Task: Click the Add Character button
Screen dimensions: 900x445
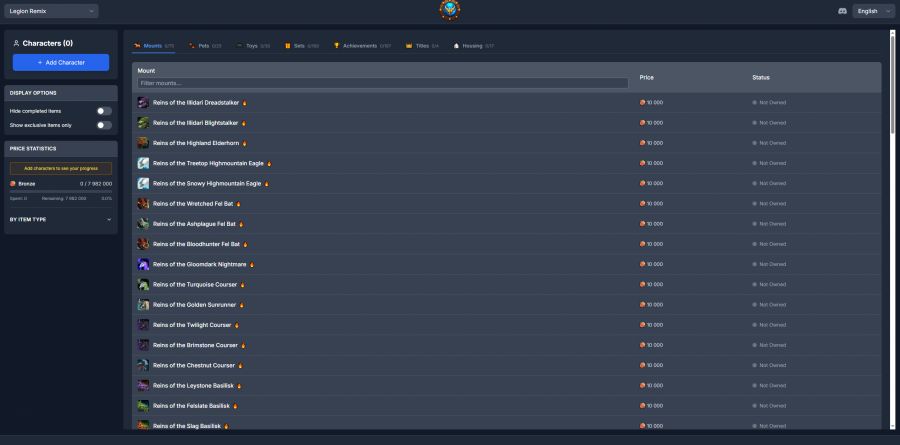Action: [x=61, y=62]
